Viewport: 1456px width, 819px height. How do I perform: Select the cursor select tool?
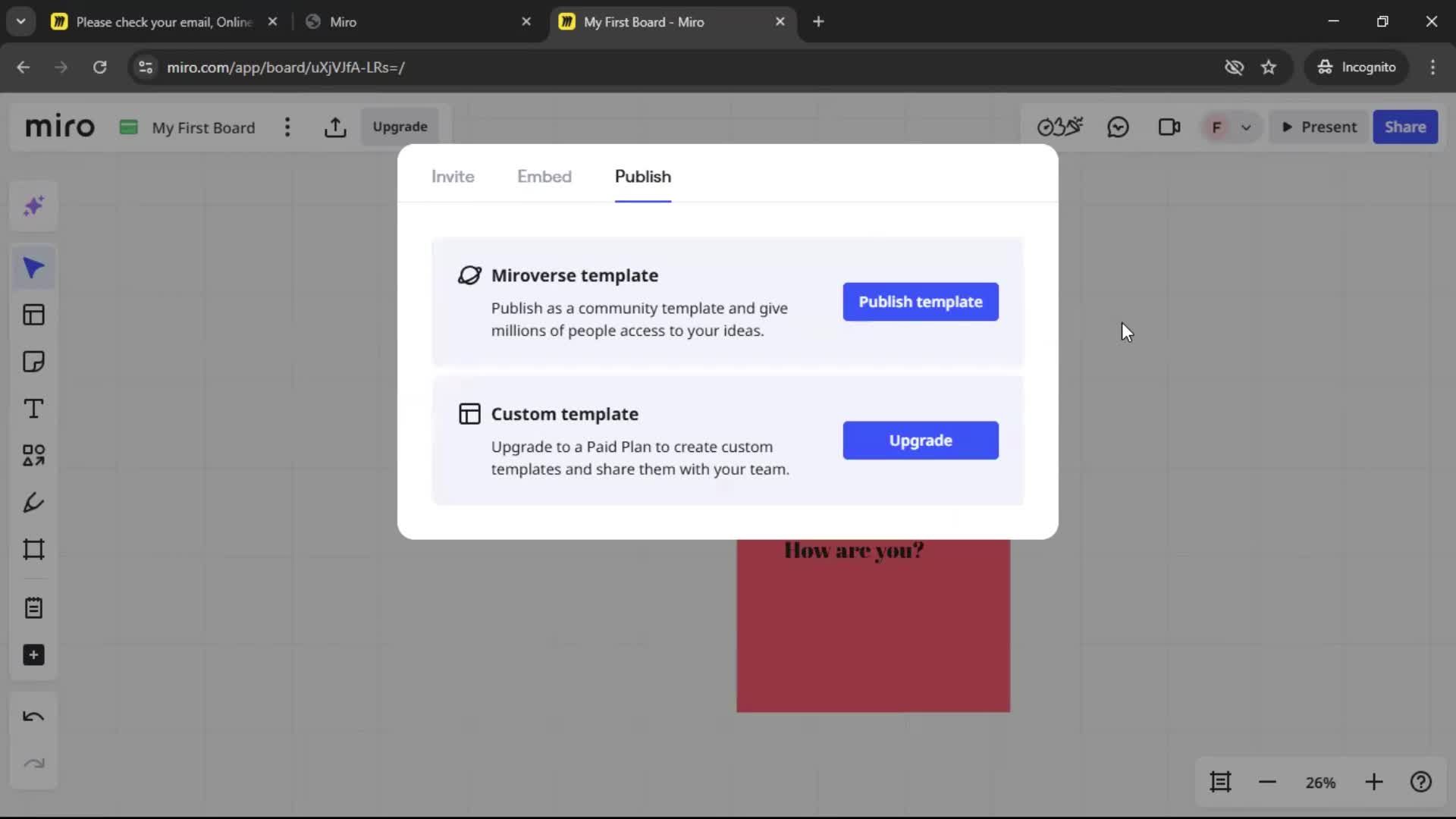[33, 268]
